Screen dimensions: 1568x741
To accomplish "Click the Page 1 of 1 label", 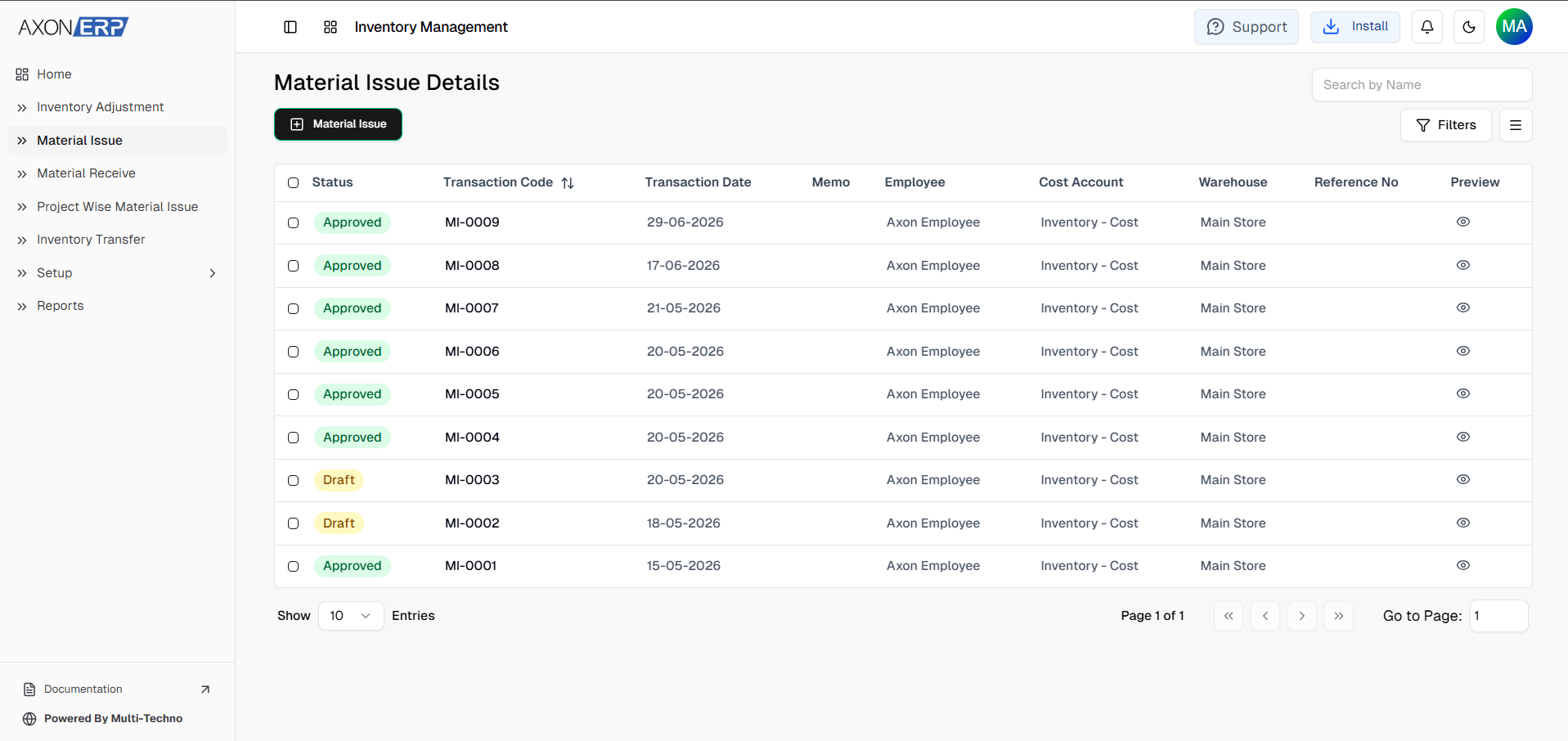I will click(1152, 616).
